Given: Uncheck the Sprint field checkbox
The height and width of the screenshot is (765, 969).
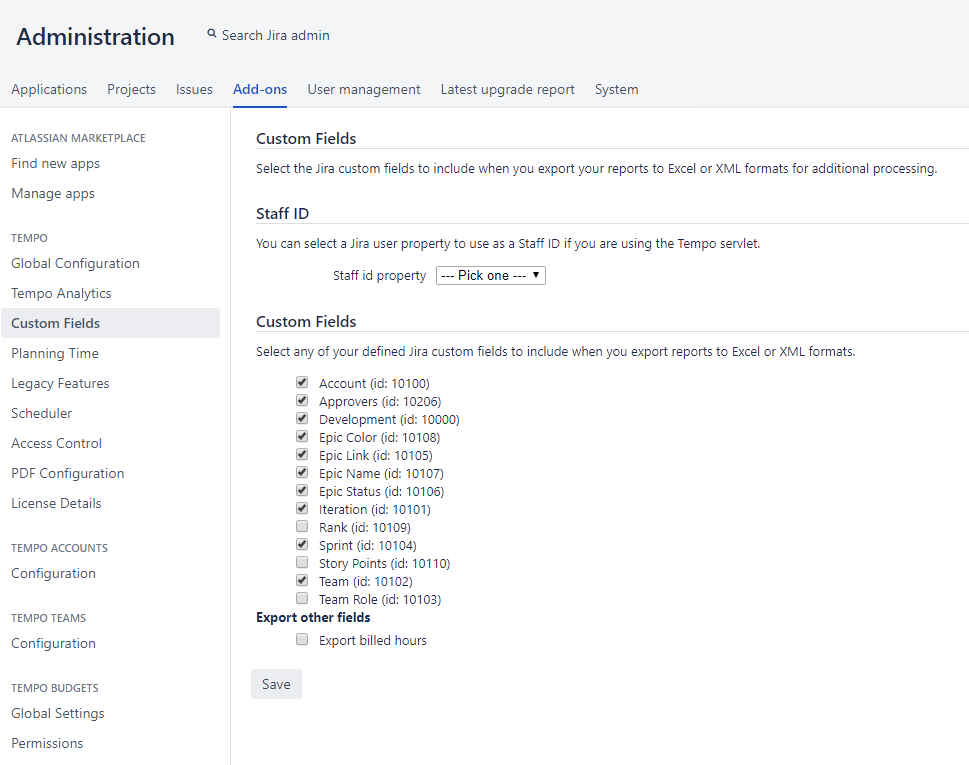Looking at the screenshot, I should coord(302,544).
